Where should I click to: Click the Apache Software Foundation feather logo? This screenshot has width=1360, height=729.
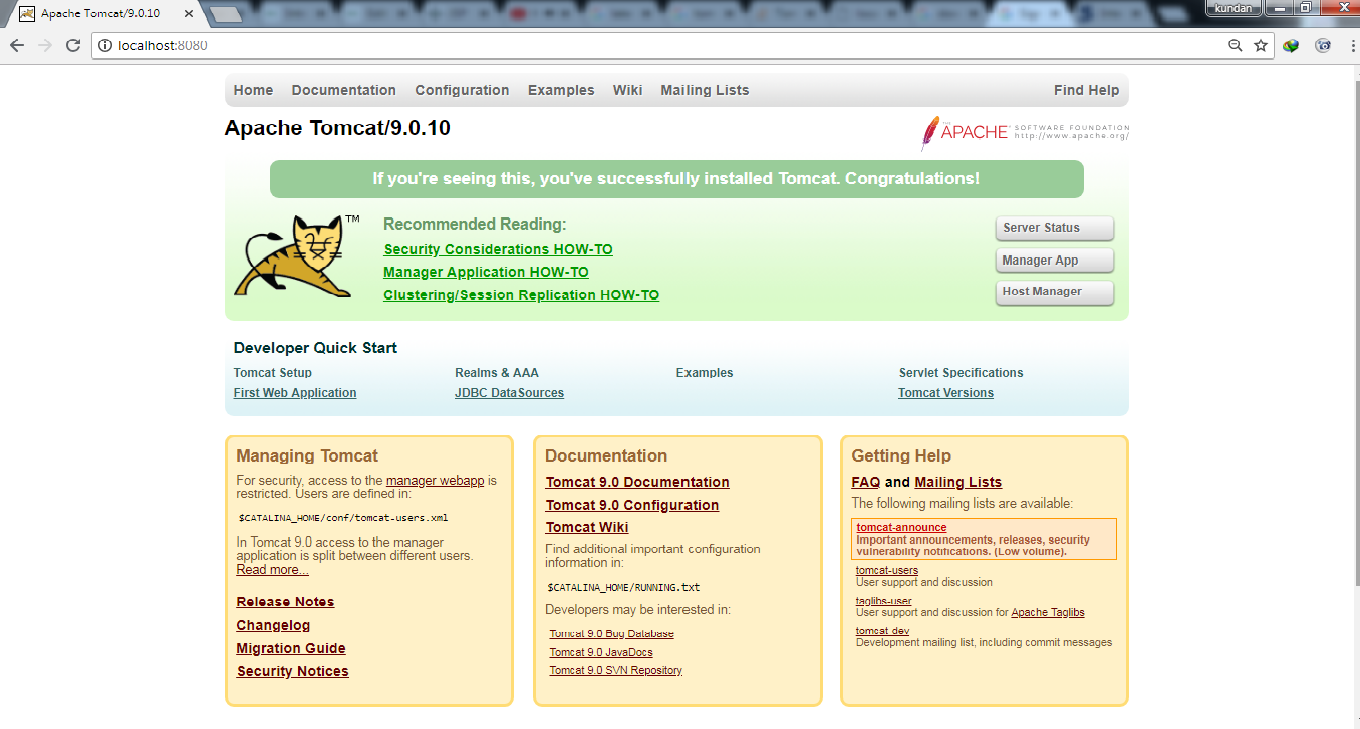1025,133
